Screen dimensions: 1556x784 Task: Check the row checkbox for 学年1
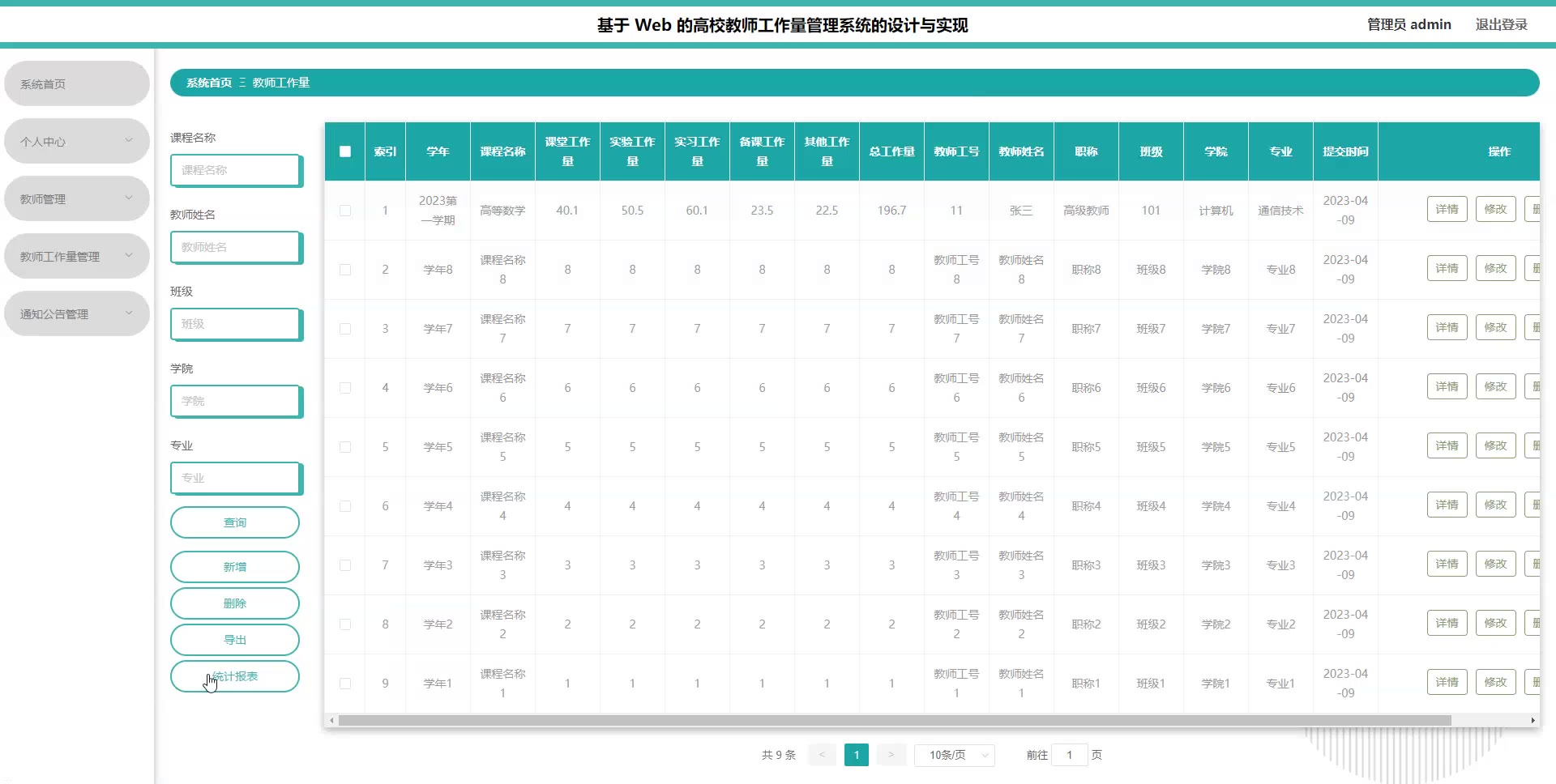(x=345, y=684)
